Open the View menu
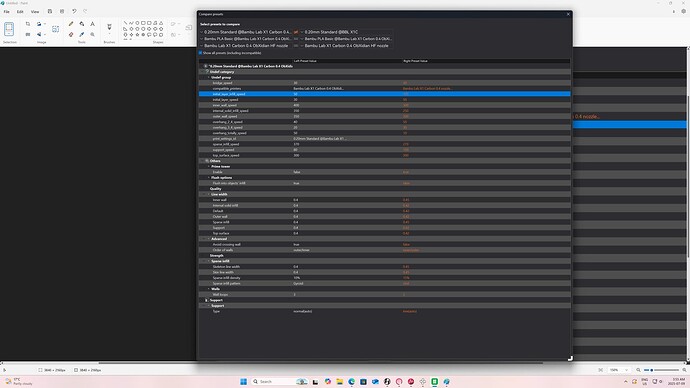This screenshot has width=690, height=388. coord(35,11)
